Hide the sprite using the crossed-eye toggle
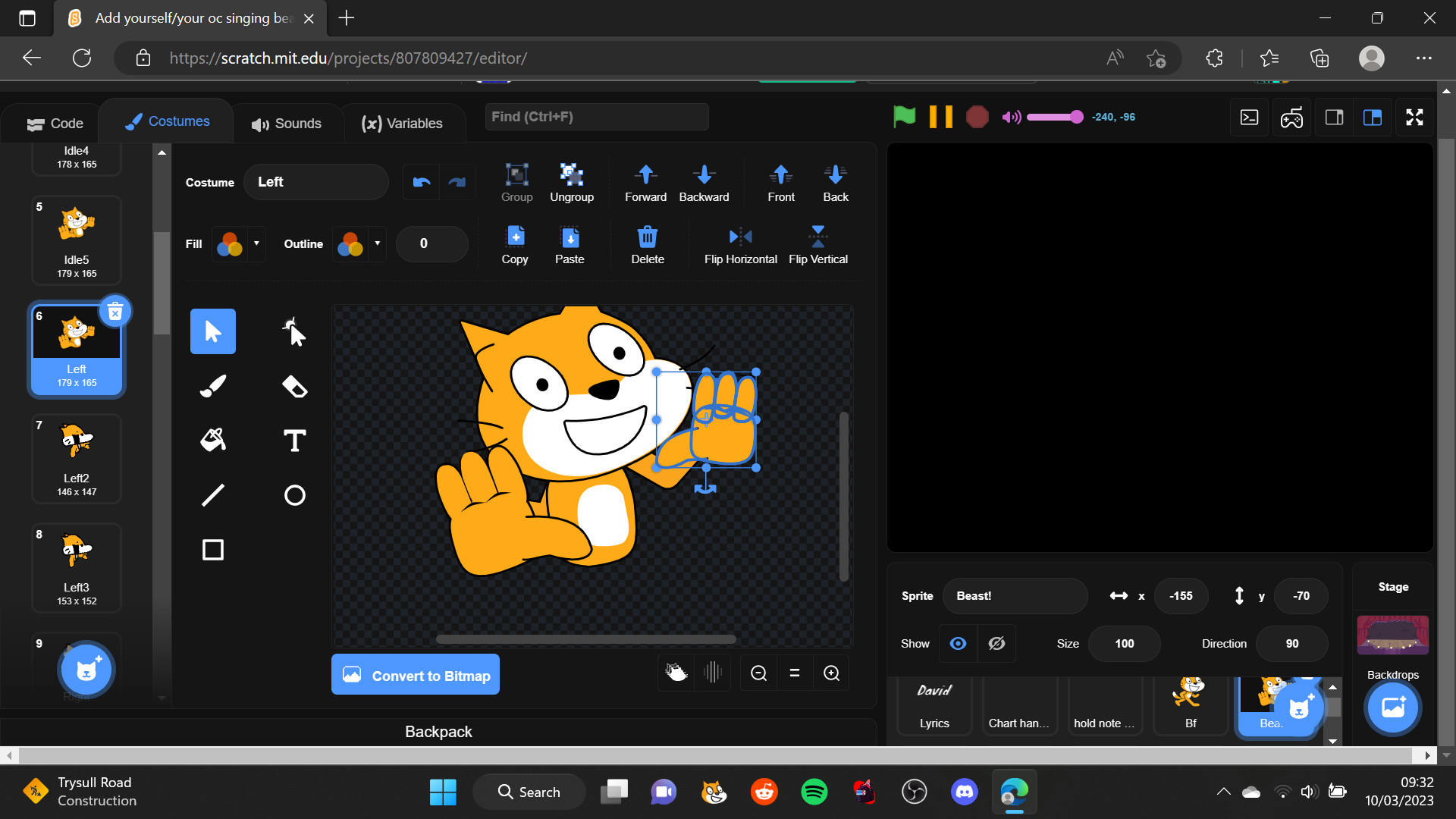 pyautogui.click(x=996, y=643)
